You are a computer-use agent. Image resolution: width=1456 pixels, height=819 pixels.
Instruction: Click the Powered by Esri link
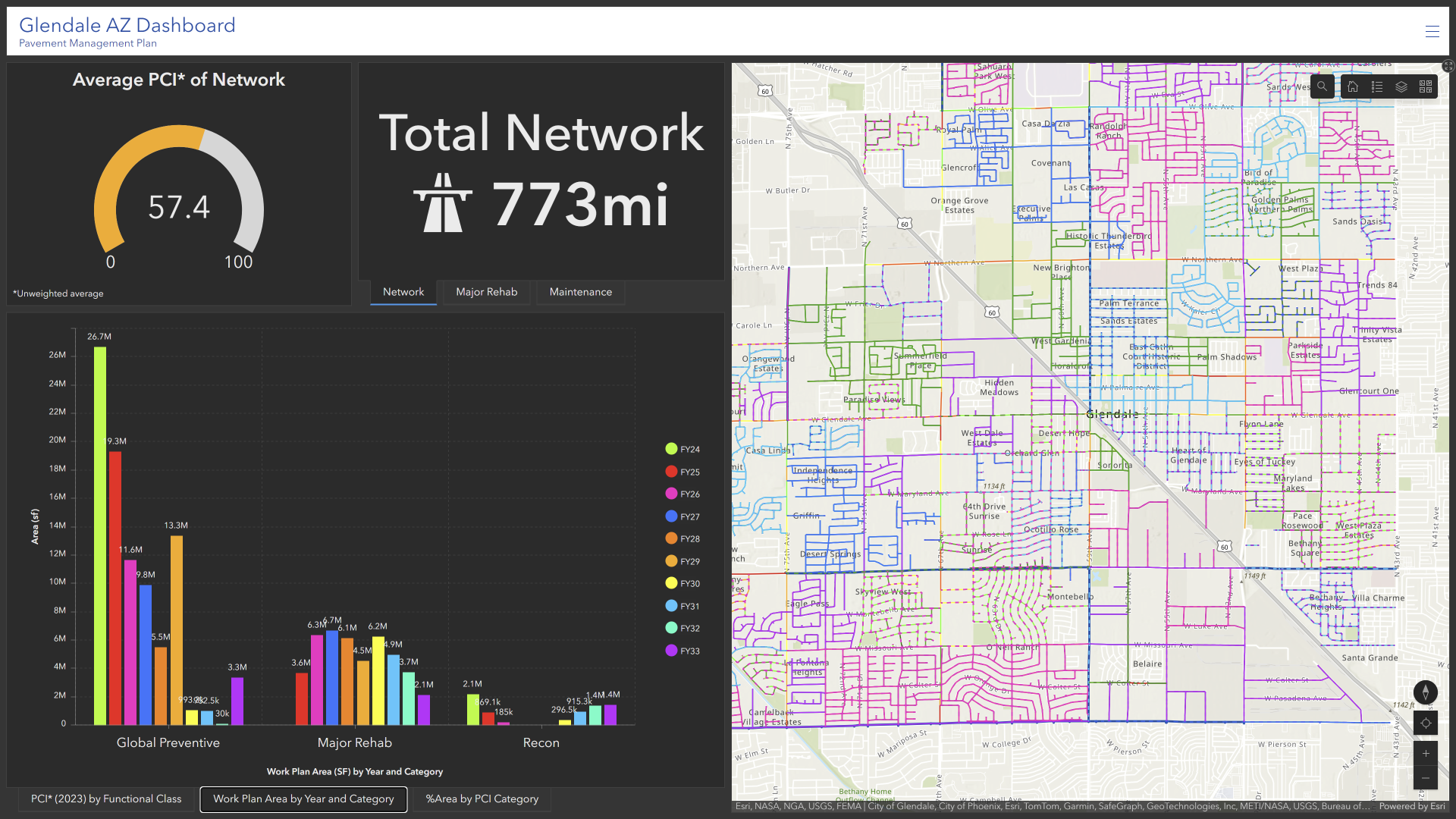(x=1411, y=806)
